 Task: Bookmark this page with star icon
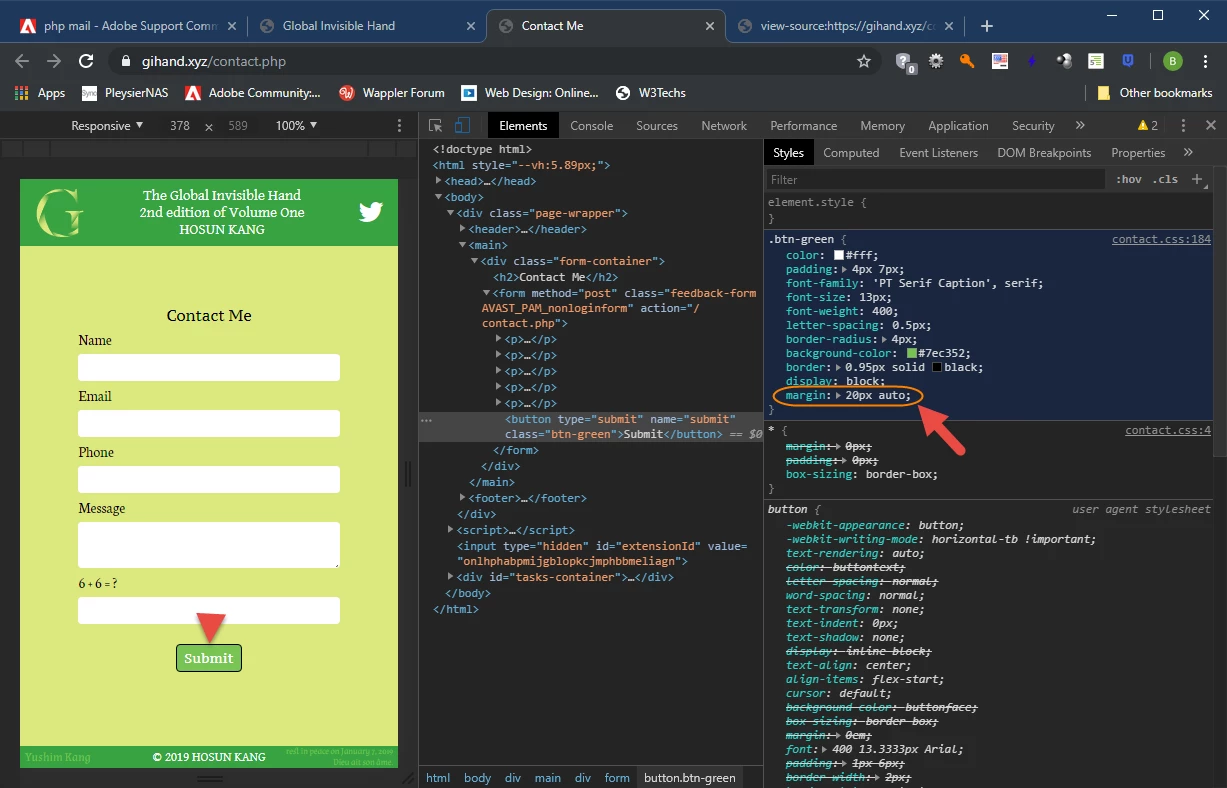point(864,61)
